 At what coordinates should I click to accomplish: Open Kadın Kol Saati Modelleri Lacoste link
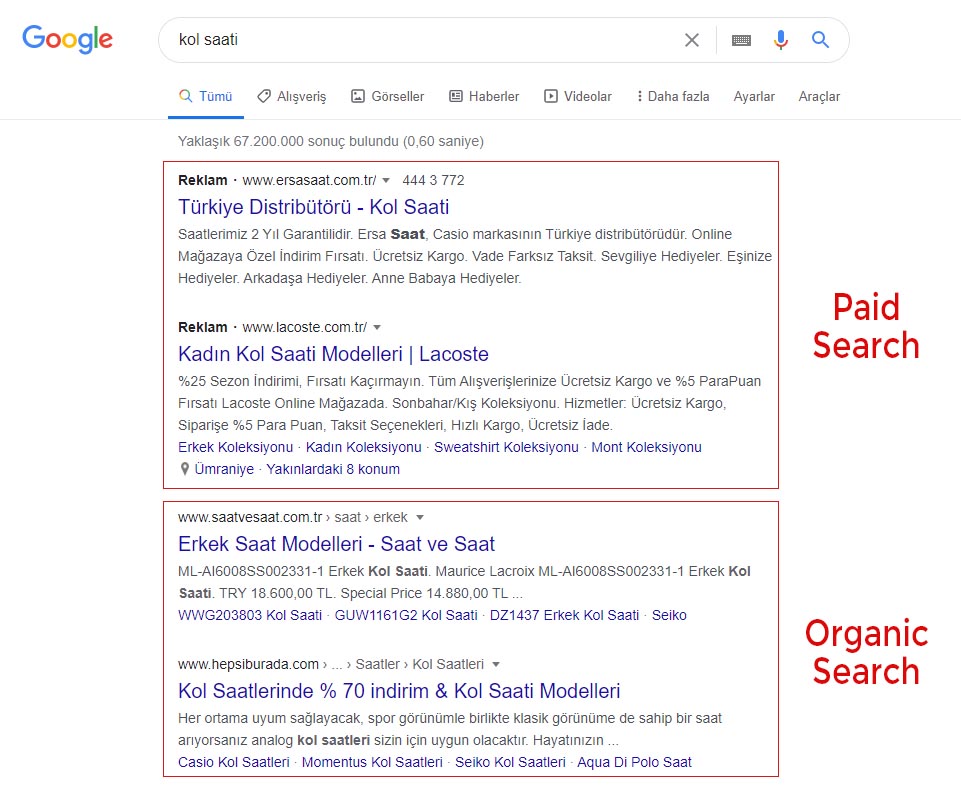(x=333, y=354)
